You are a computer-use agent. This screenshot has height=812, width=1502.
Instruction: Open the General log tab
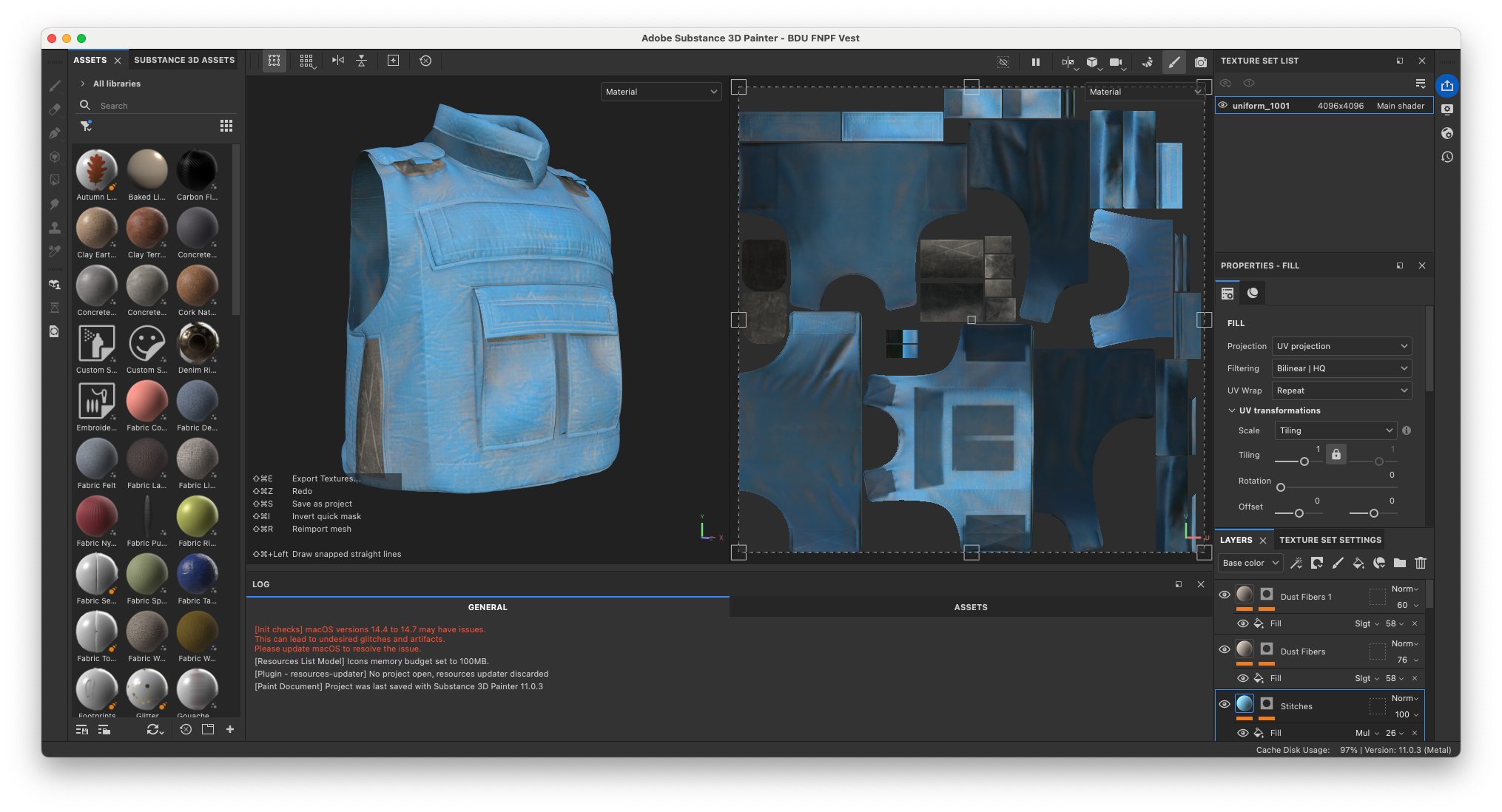point(488,607)
